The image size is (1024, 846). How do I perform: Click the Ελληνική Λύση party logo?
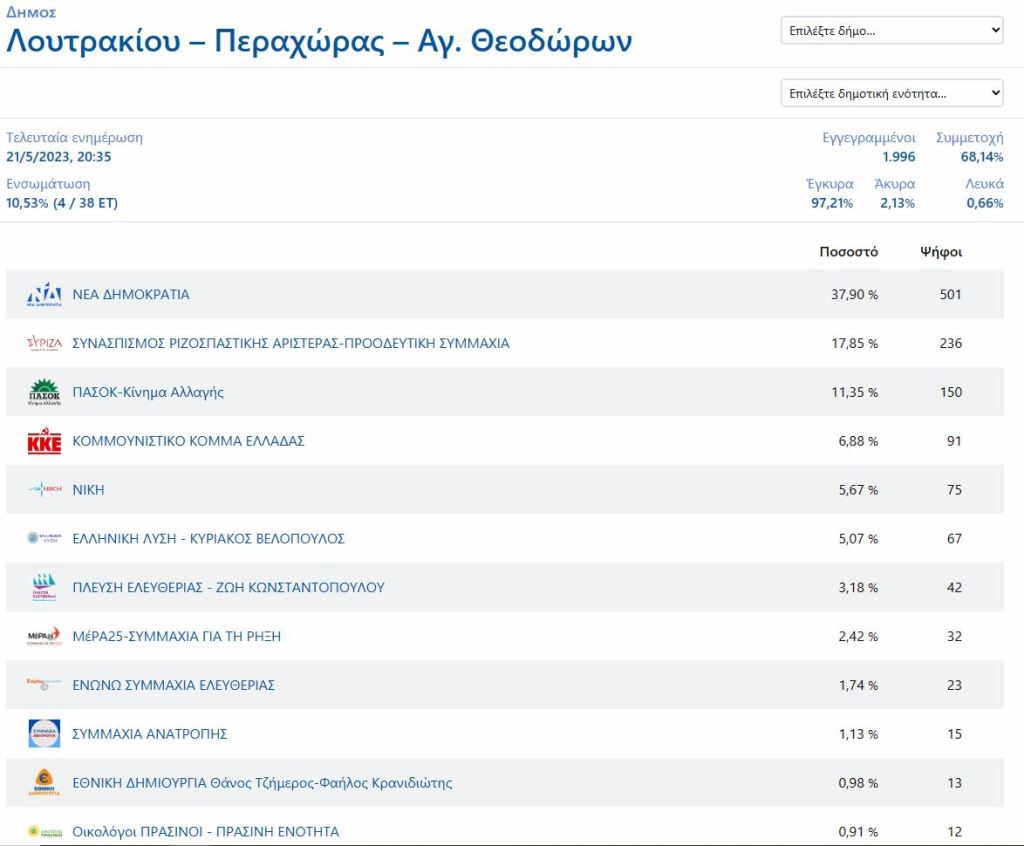coord(44,539)
